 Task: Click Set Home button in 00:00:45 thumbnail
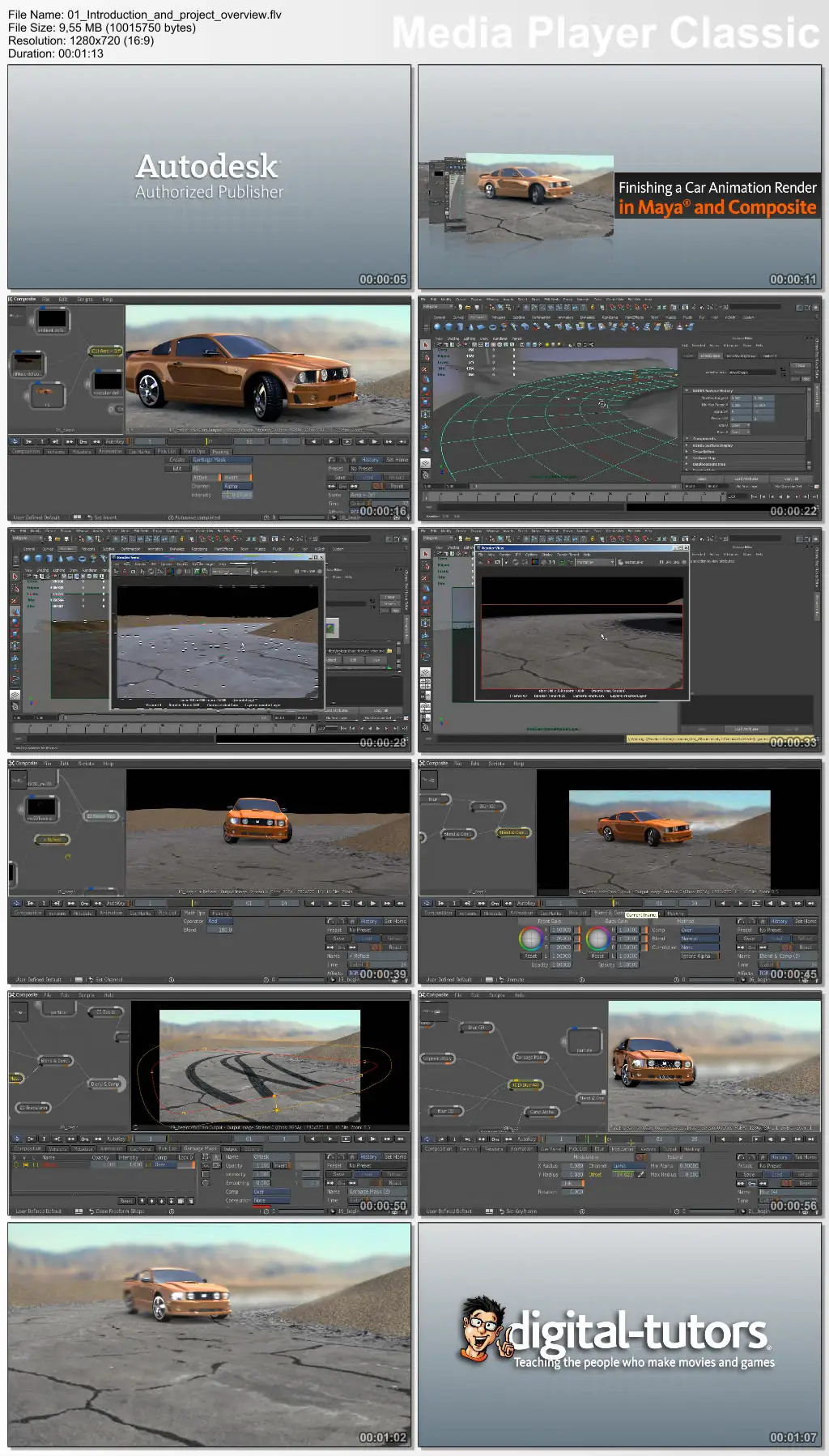(x=806, y=921)
